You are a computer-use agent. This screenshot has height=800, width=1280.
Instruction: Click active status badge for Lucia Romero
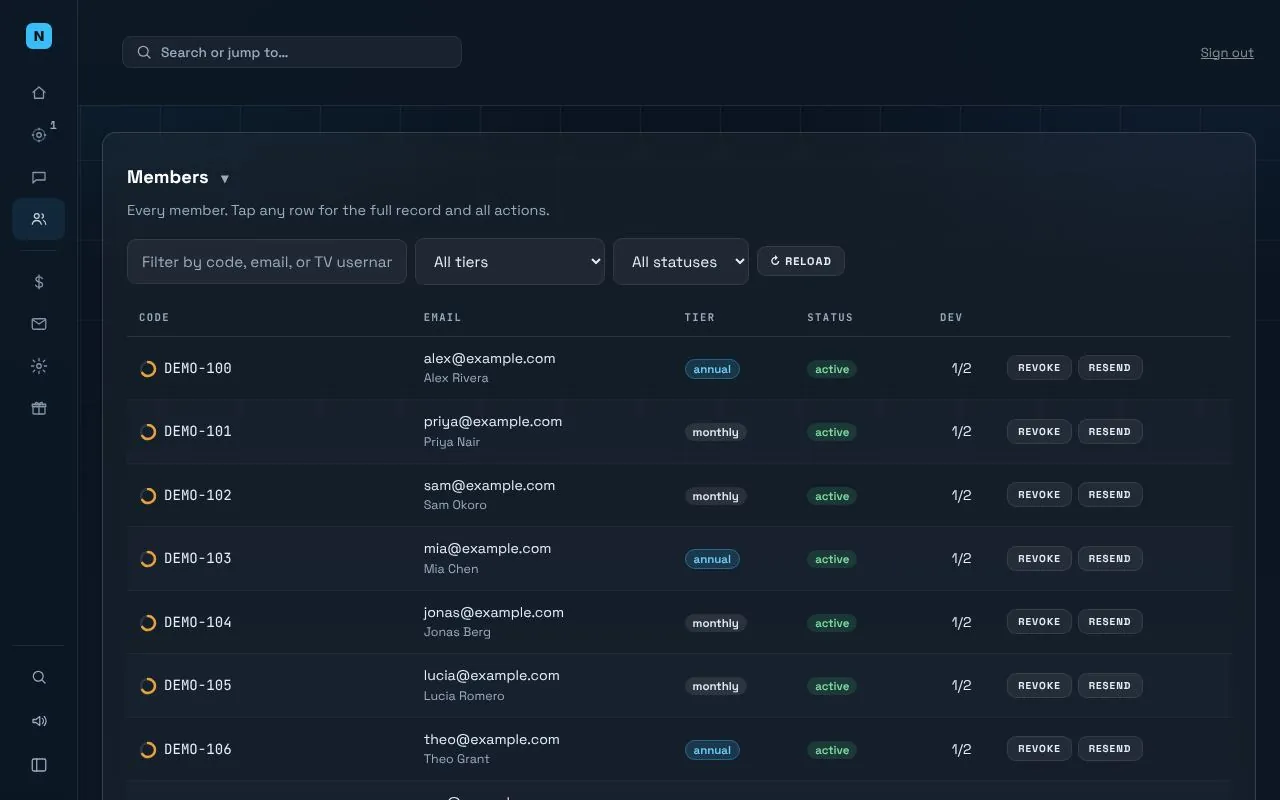click(x=832, y=686)
